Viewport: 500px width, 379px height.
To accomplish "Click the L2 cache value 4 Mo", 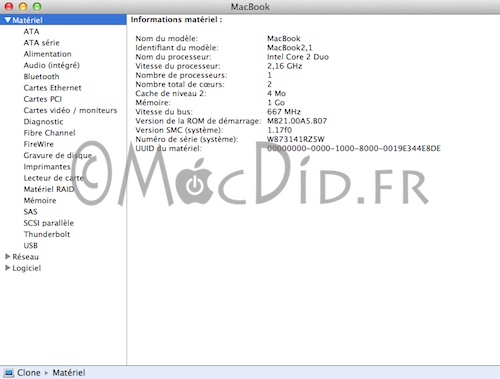I will (x=276, y=93).
